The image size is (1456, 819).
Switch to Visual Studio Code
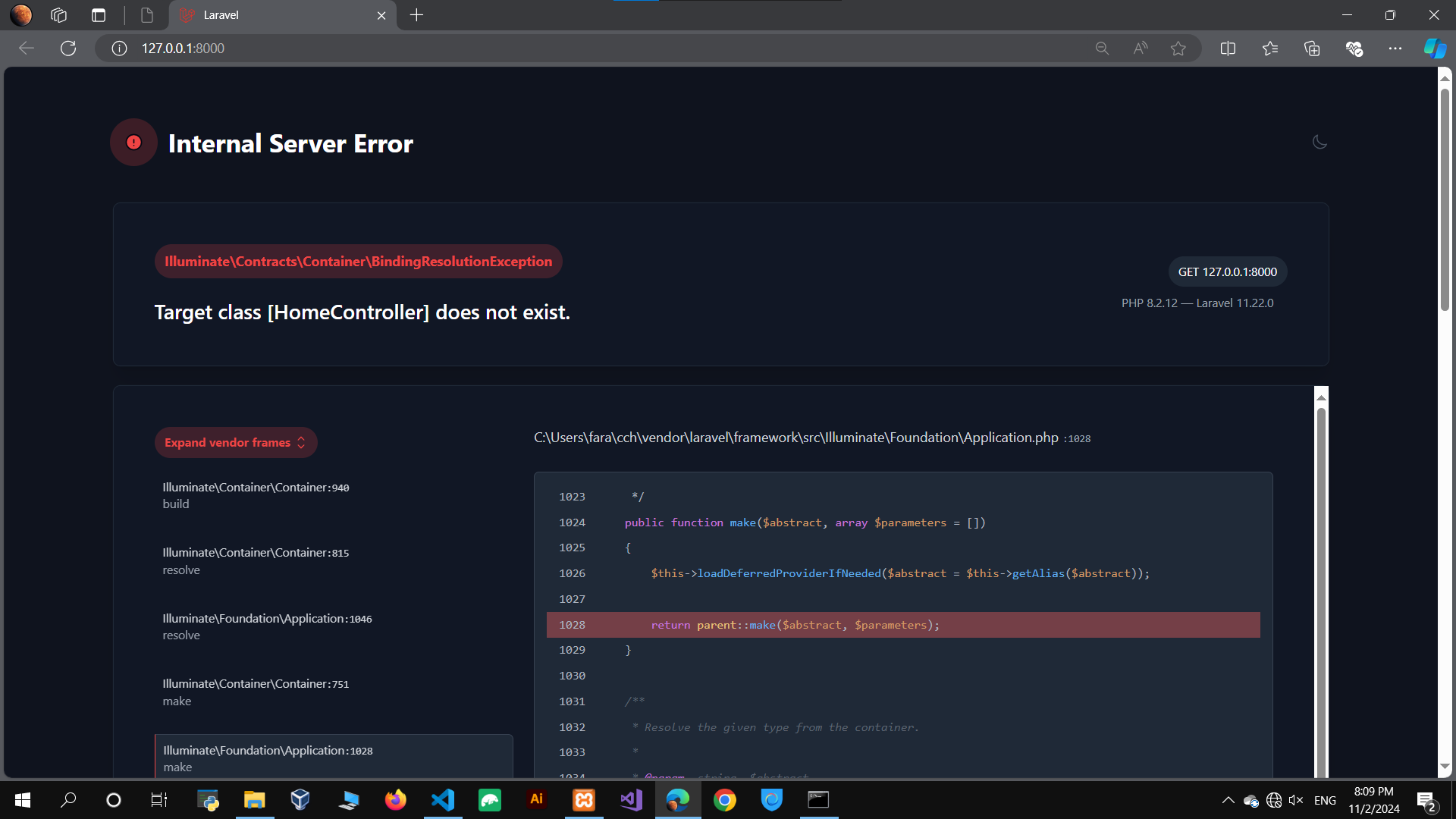point(443,799)
